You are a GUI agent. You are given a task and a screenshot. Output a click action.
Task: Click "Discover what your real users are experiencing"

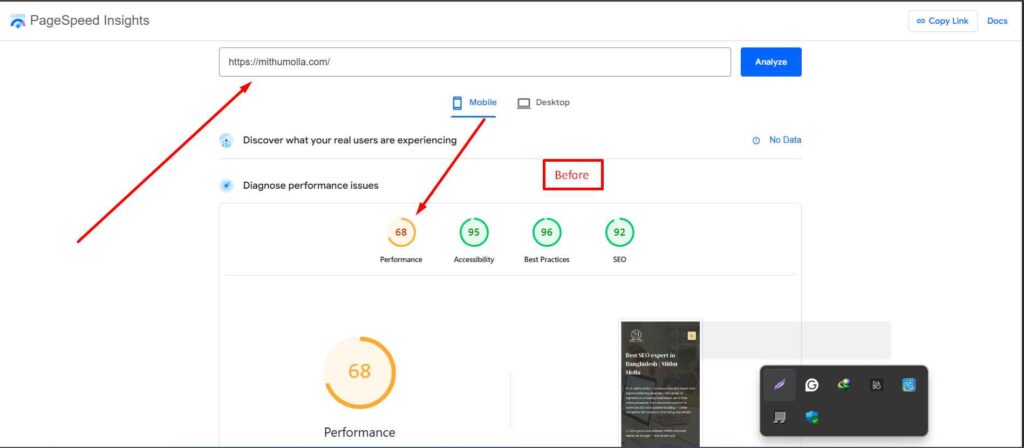click(x=349, y=140)
